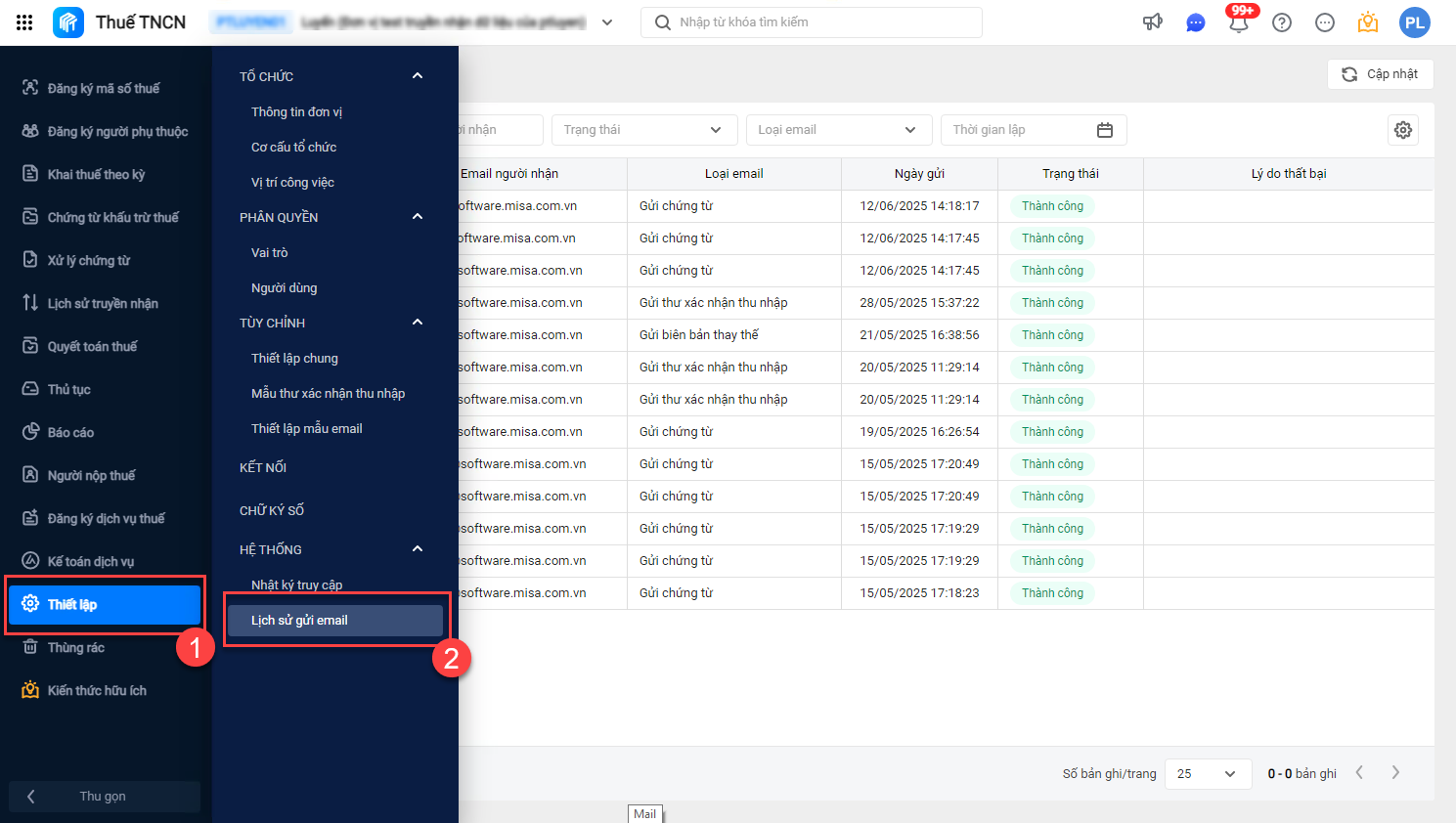Screen dimensions: 1456x823
Task: Open the PL user avatar menu
Action: click(1415, 22)
